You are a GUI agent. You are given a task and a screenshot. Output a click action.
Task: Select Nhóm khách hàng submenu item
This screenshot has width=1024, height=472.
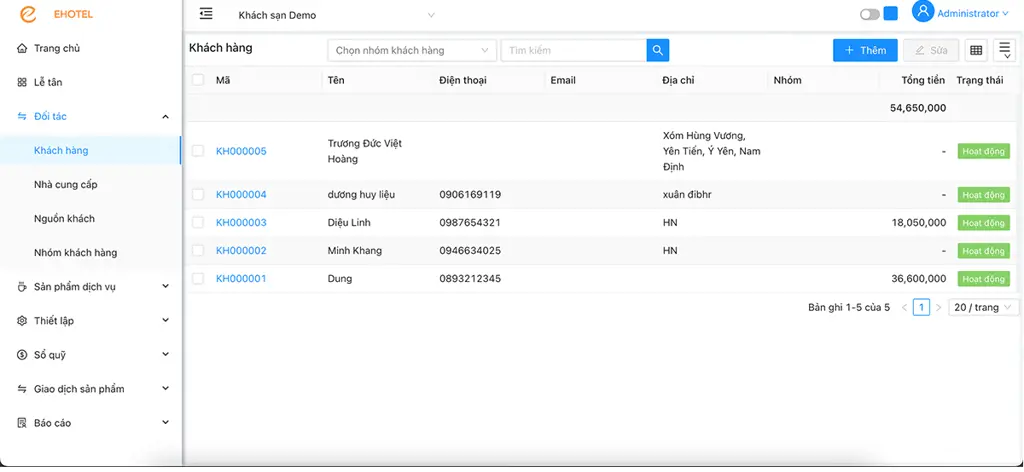pos(91,252)
